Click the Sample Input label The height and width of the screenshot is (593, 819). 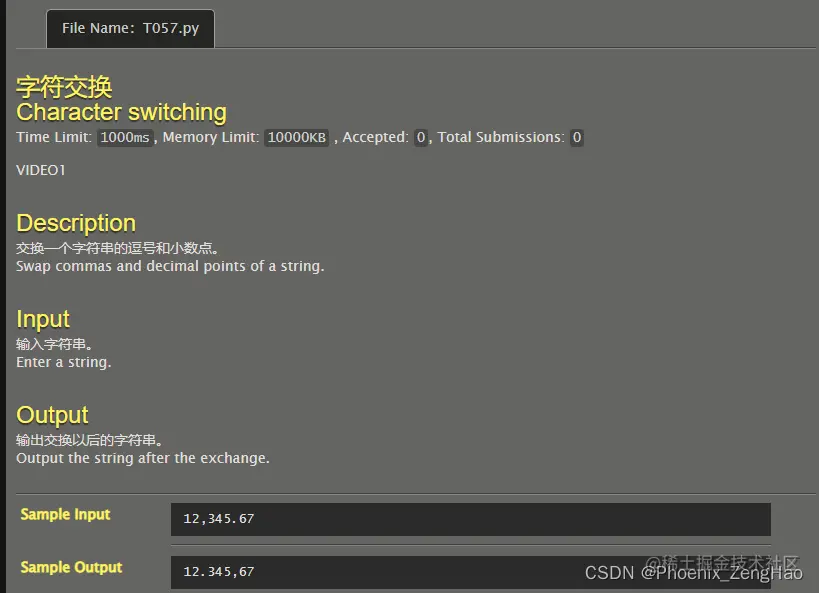[x=65, y=515]
